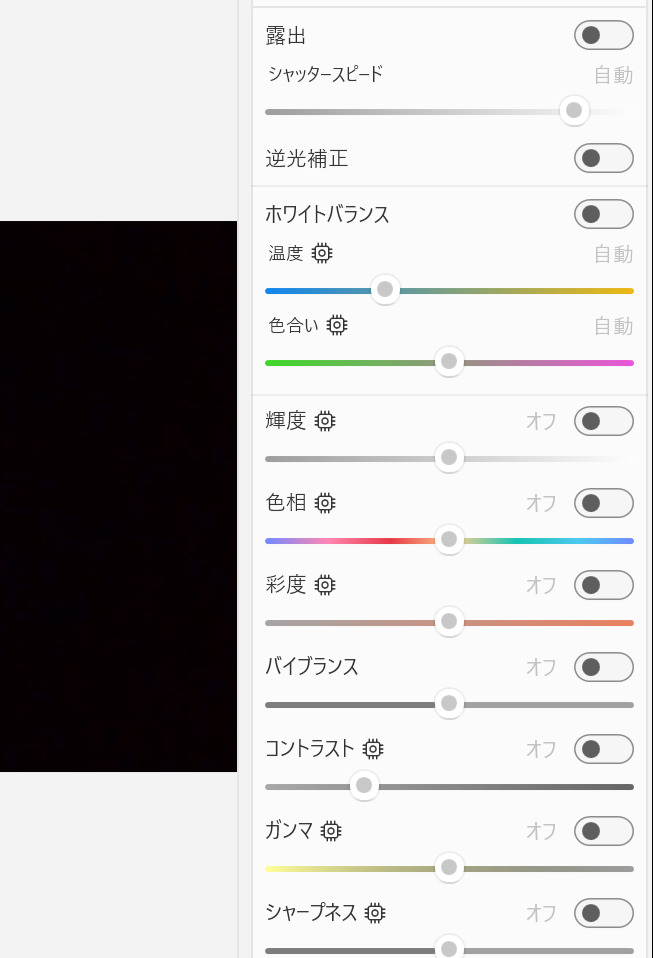Click the chip icon beside 輝度
This screenshot has width=653, height=958.
(x=325, y=421)
